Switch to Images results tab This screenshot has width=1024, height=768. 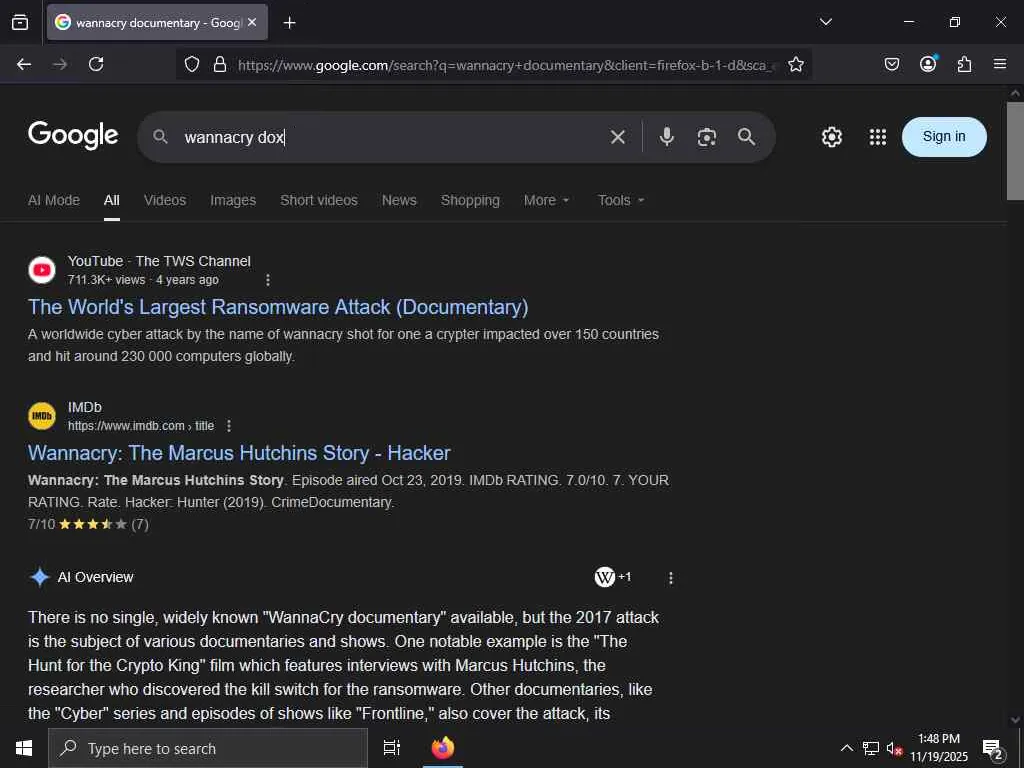[233, 200]
